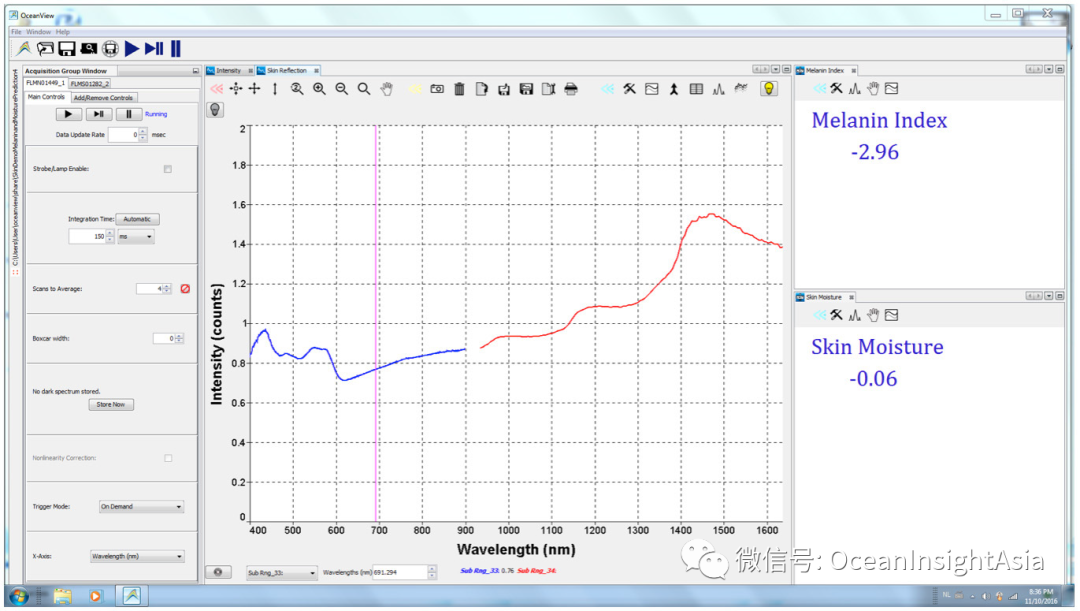Toggle the gray light bulb button below toolbar
This screenshot has height=611, width=1080.
coord(216,110)
